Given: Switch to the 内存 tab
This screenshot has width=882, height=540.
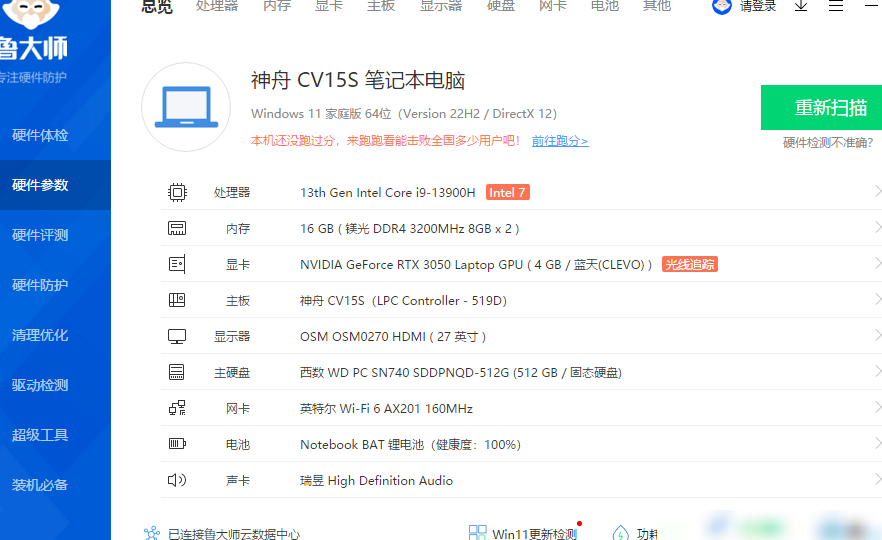Looking at the screenshot, I should pyautogui.click(x=277, y=6).
